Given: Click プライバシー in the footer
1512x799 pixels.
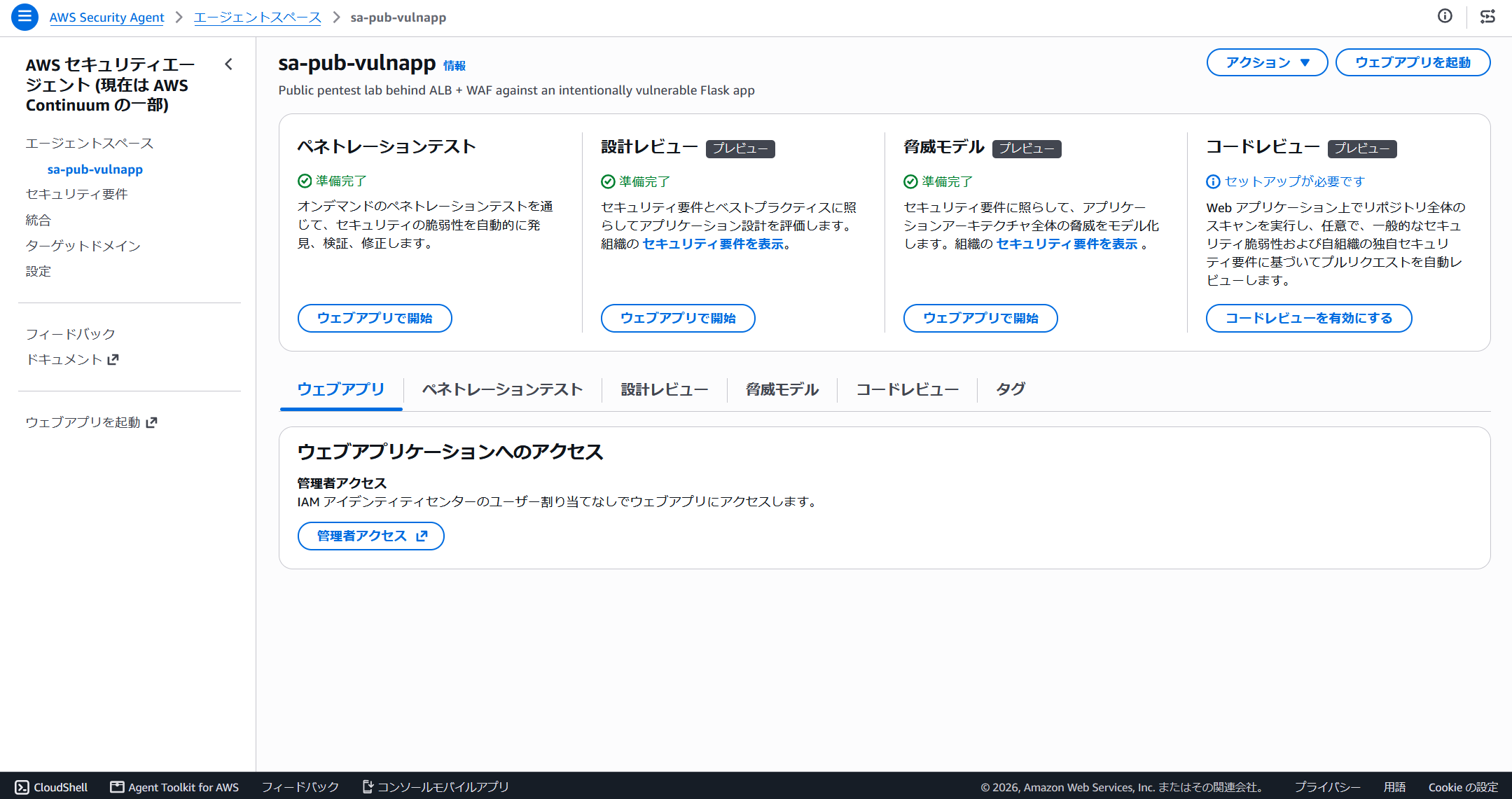Looking at the screenshot, I should [x=1328, y=787].
